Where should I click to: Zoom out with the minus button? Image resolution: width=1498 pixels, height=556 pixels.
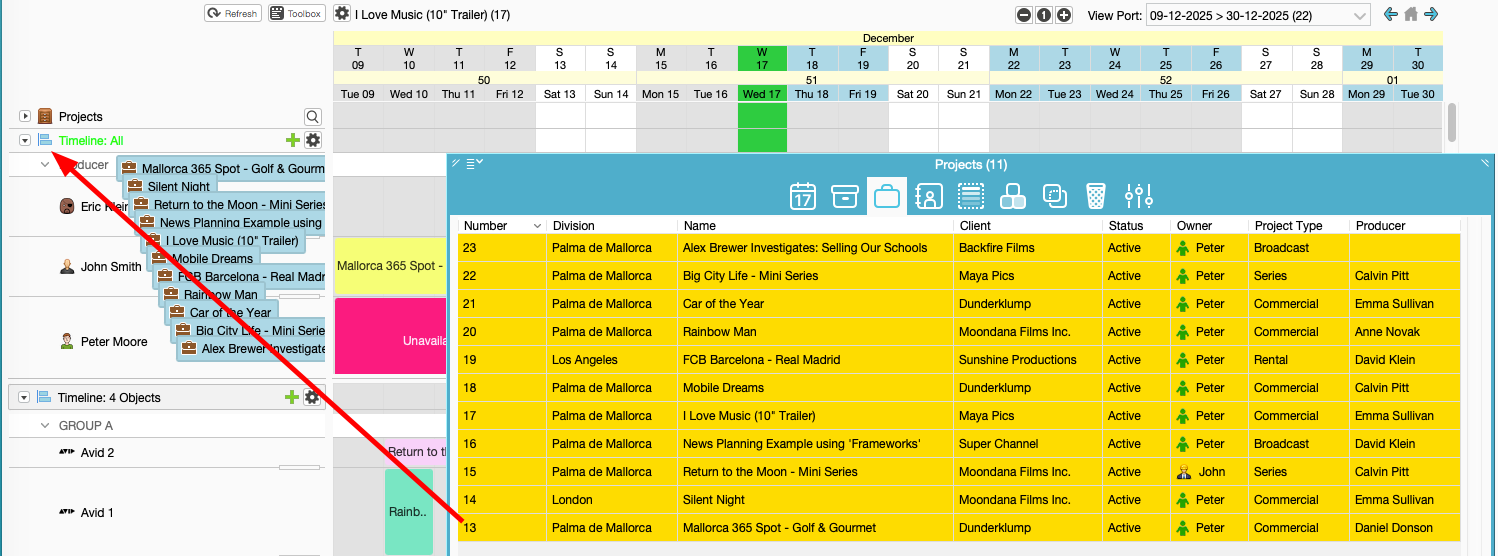click(x=1024, y=15)
